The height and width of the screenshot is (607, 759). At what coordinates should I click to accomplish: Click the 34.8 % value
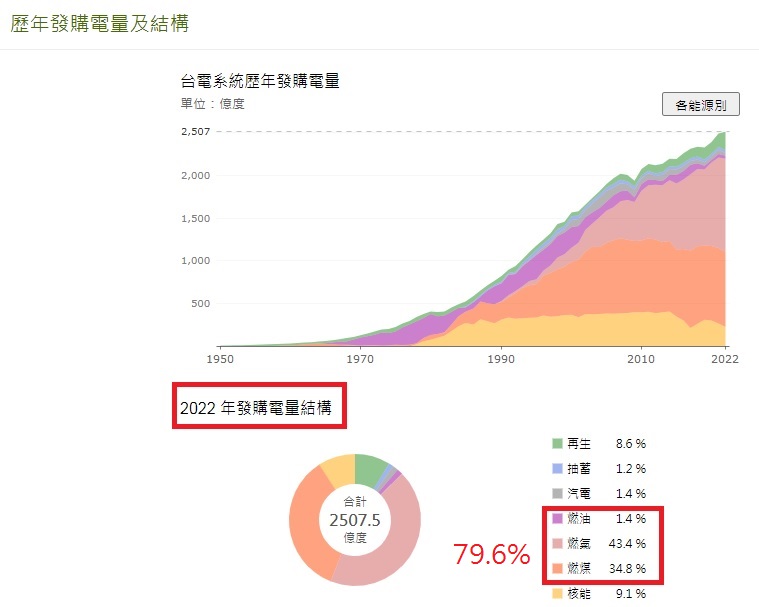(x=627, y=568)
